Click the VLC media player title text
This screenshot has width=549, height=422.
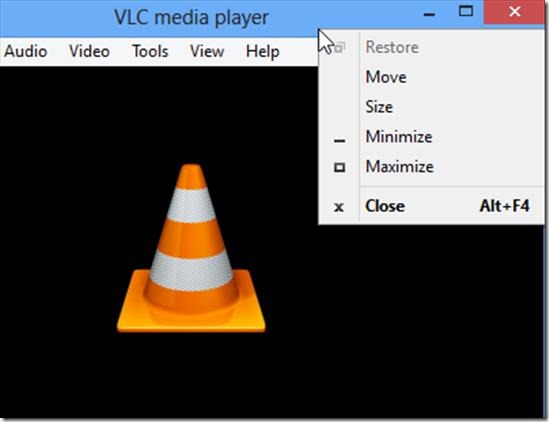pos(192,17)
